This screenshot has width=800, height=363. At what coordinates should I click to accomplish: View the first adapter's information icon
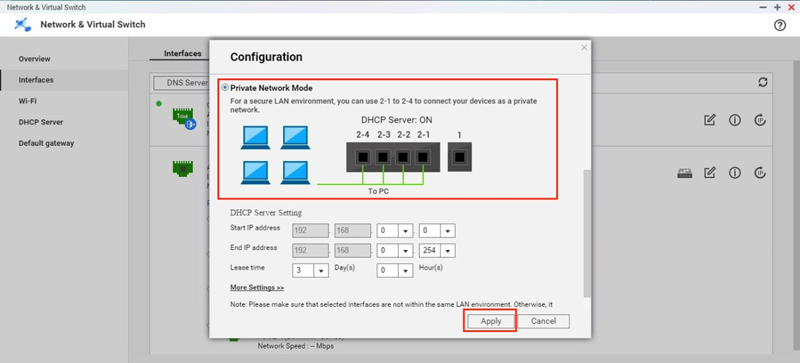pyautogui.click(x=735, y=120)
